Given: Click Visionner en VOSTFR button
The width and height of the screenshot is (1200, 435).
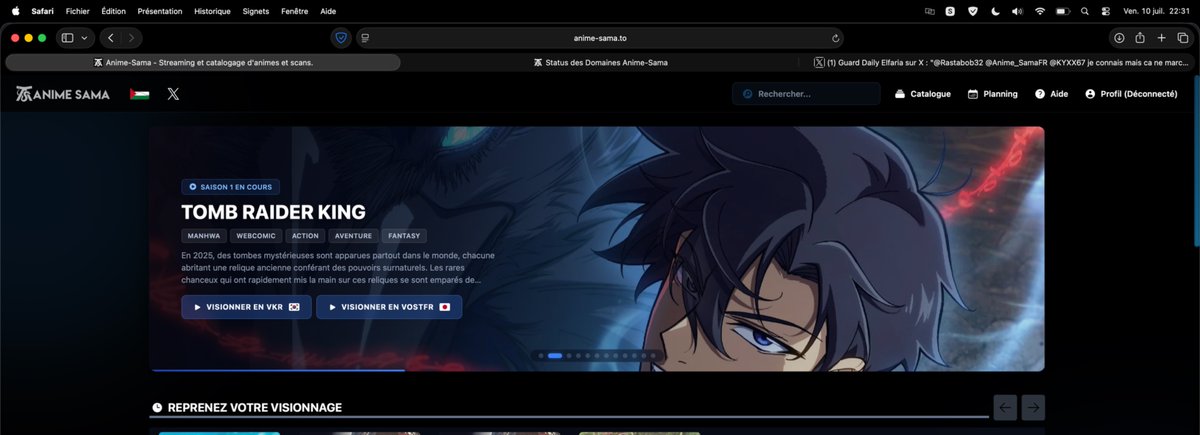Looking at the screenshot, I should [x=389, y=307].
